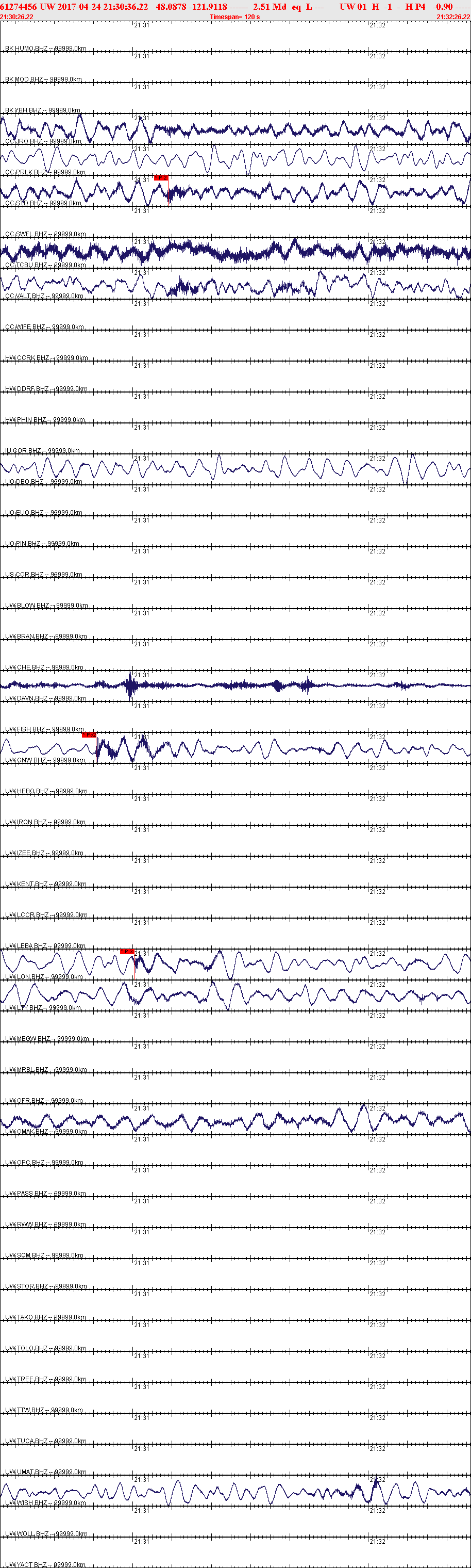Click the UW.LON.BHZ station label
The width and height of the screenshot is (471, 1568).
(x=44, y=977)
